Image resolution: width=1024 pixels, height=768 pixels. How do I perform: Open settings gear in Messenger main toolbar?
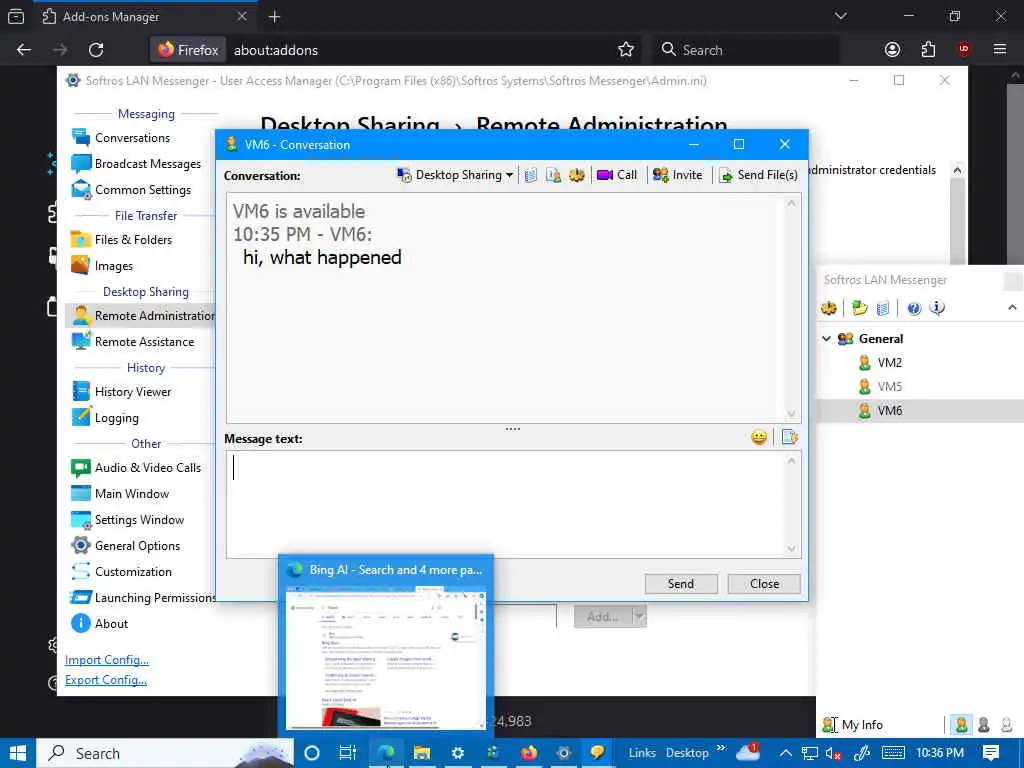829,308
